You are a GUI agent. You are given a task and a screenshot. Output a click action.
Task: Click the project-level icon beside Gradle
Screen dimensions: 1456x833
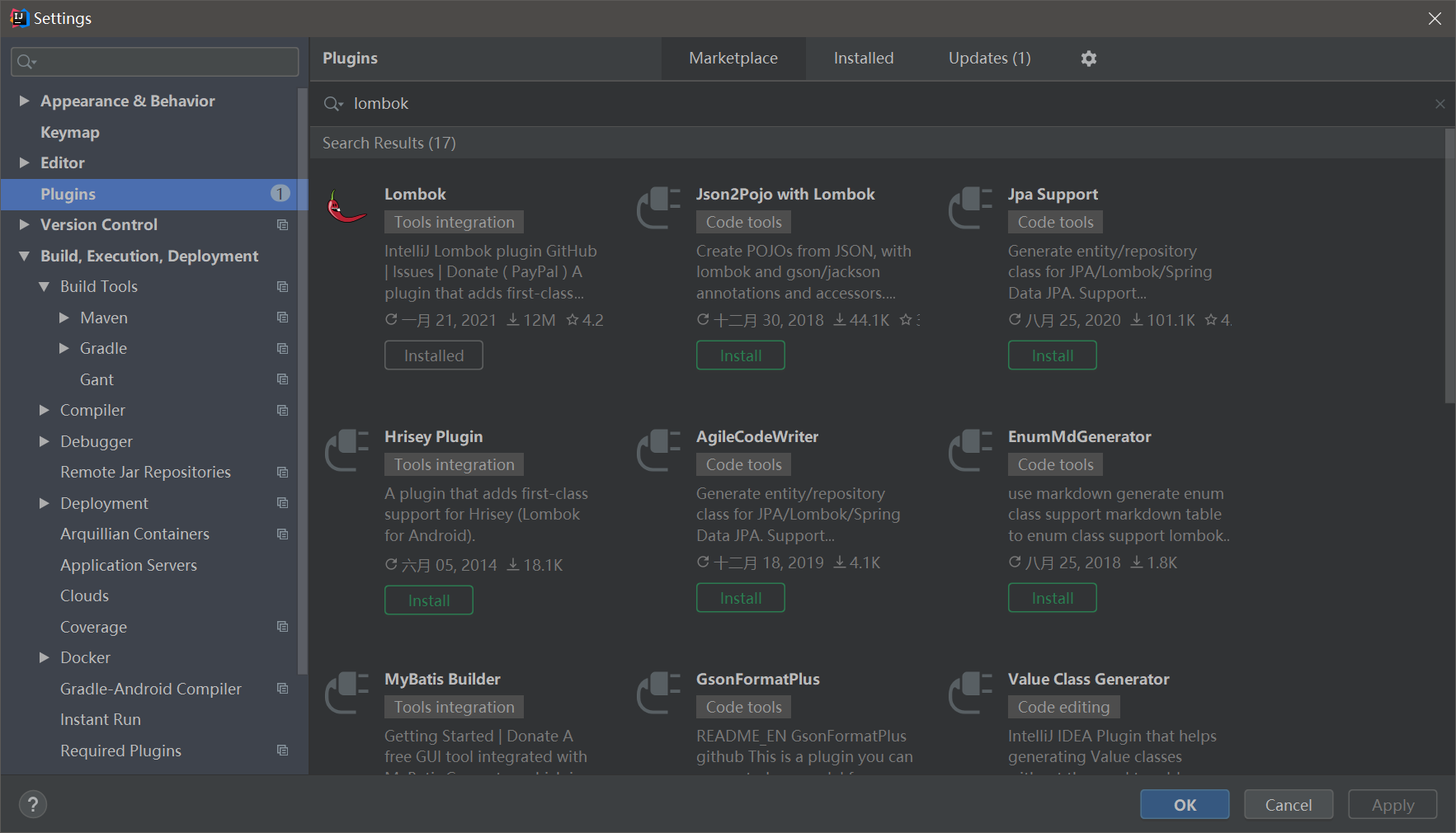coord(282,349)
